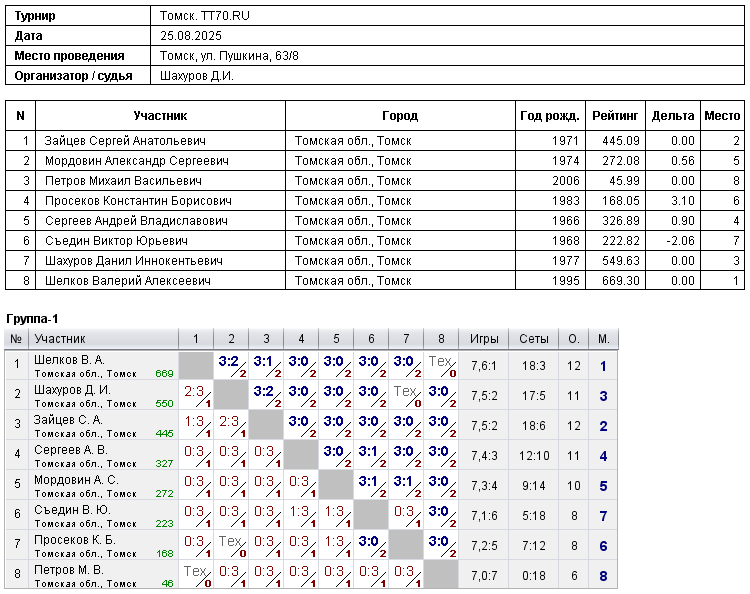
Task: Click the Дельта column header
Action: tap(672, 116)
